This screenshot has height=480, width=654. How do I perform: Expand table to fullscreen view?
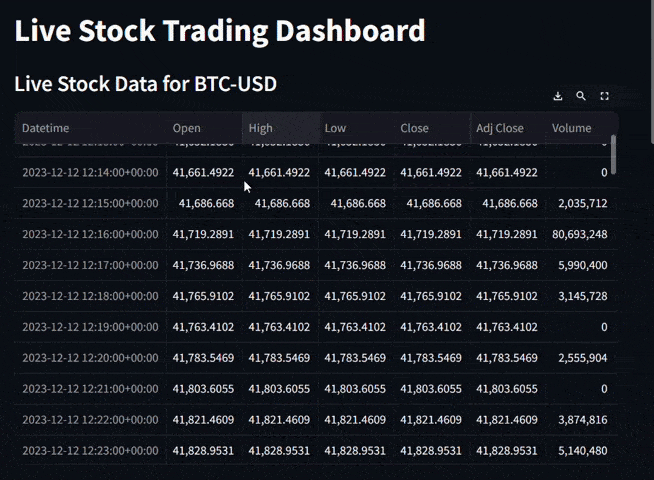(604, 96)
